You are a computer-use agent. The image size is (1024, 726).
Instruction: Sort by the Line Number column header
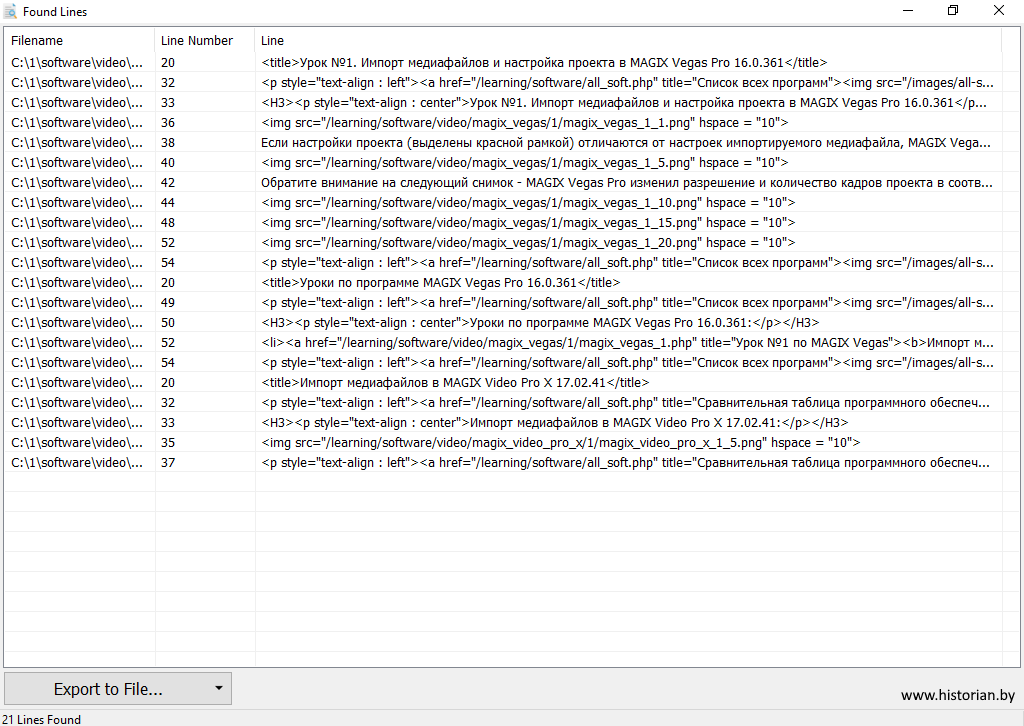click(x=197, y=41)
